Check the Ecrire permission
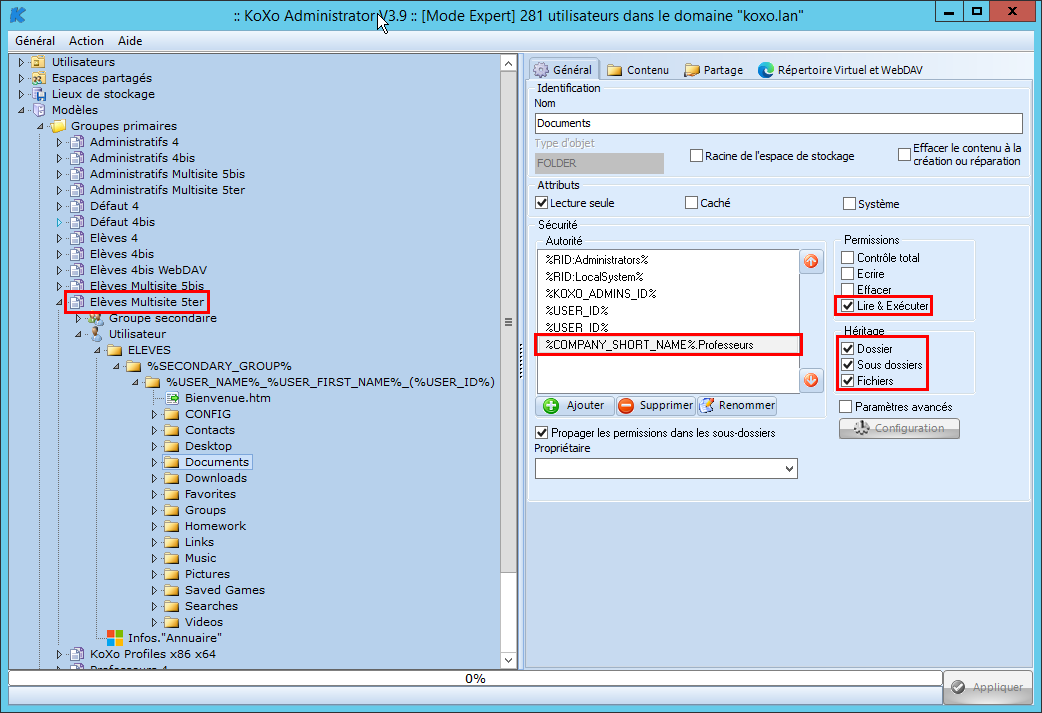Screen dimensions: 1042x713 (847, 273)
